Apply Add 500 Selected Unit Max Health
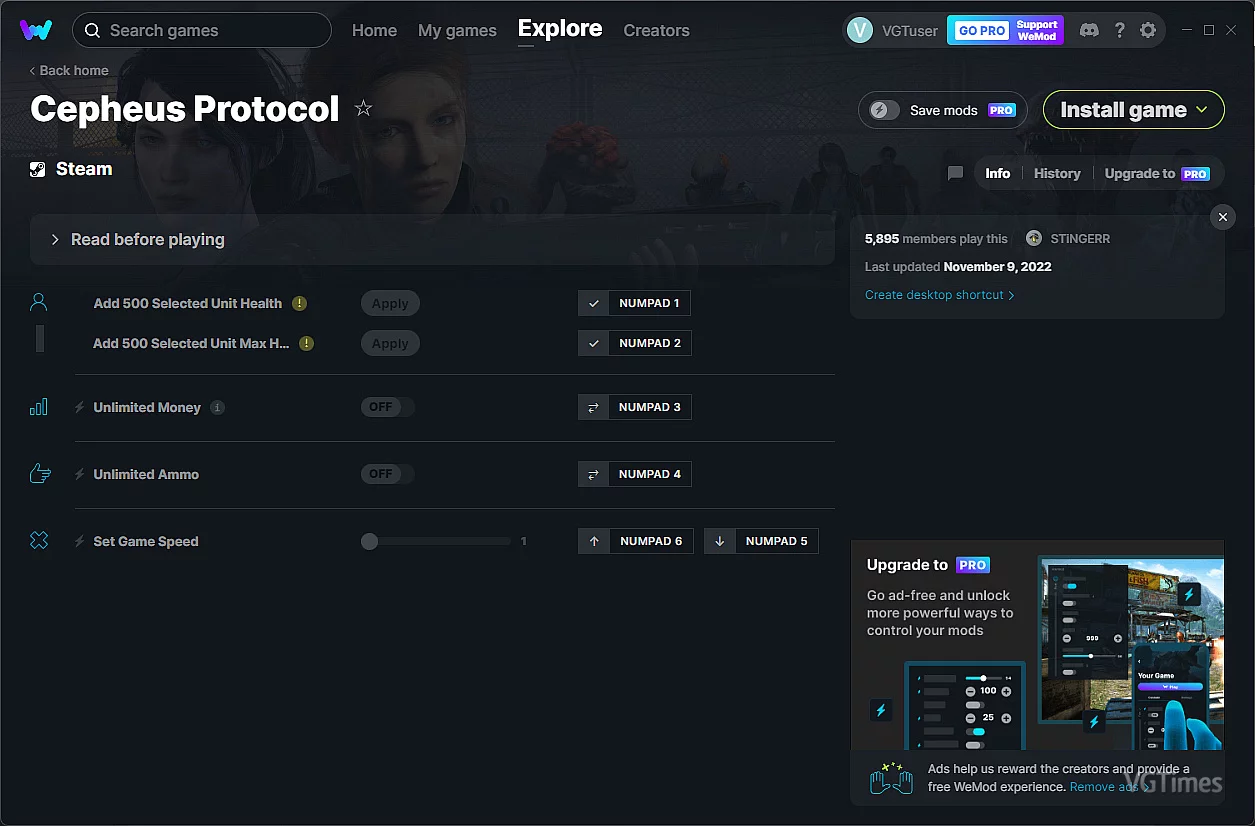1255x826 pixels. (390, 343)
